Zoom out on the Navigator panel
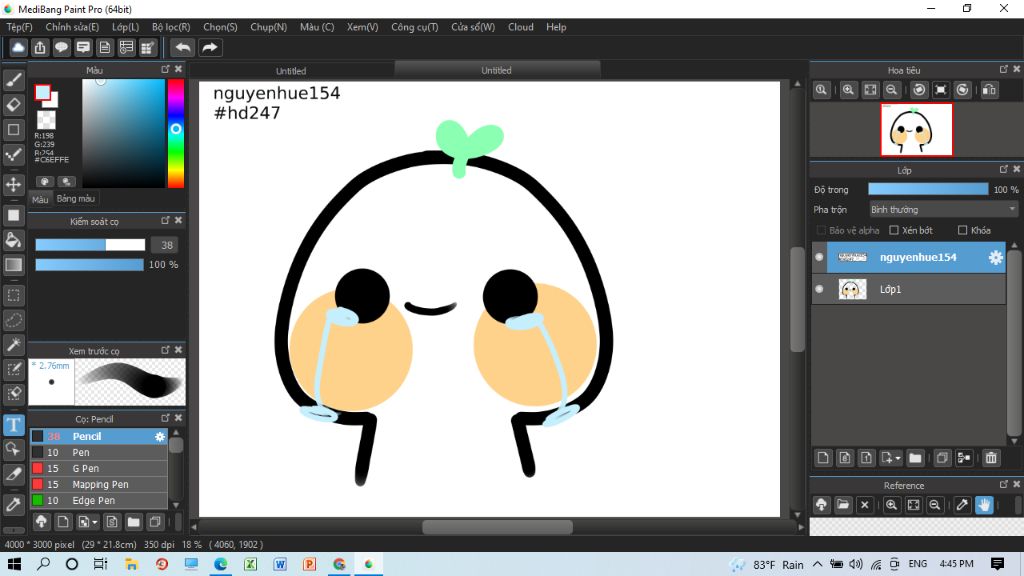This screenshot has height=576, width=1024. click(x=891, y=90)
